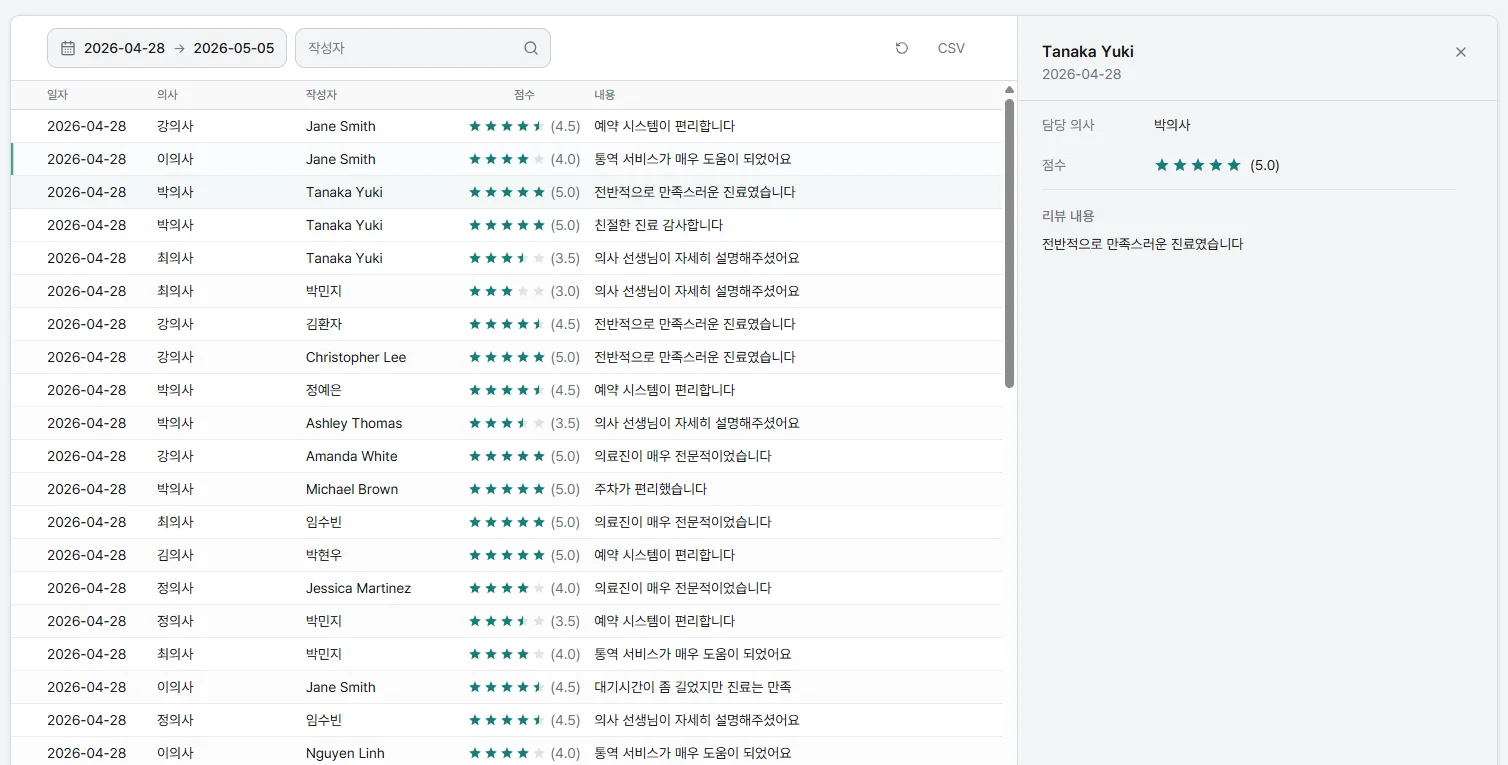Click the 김의사 doctor cell

coord(175,555)
